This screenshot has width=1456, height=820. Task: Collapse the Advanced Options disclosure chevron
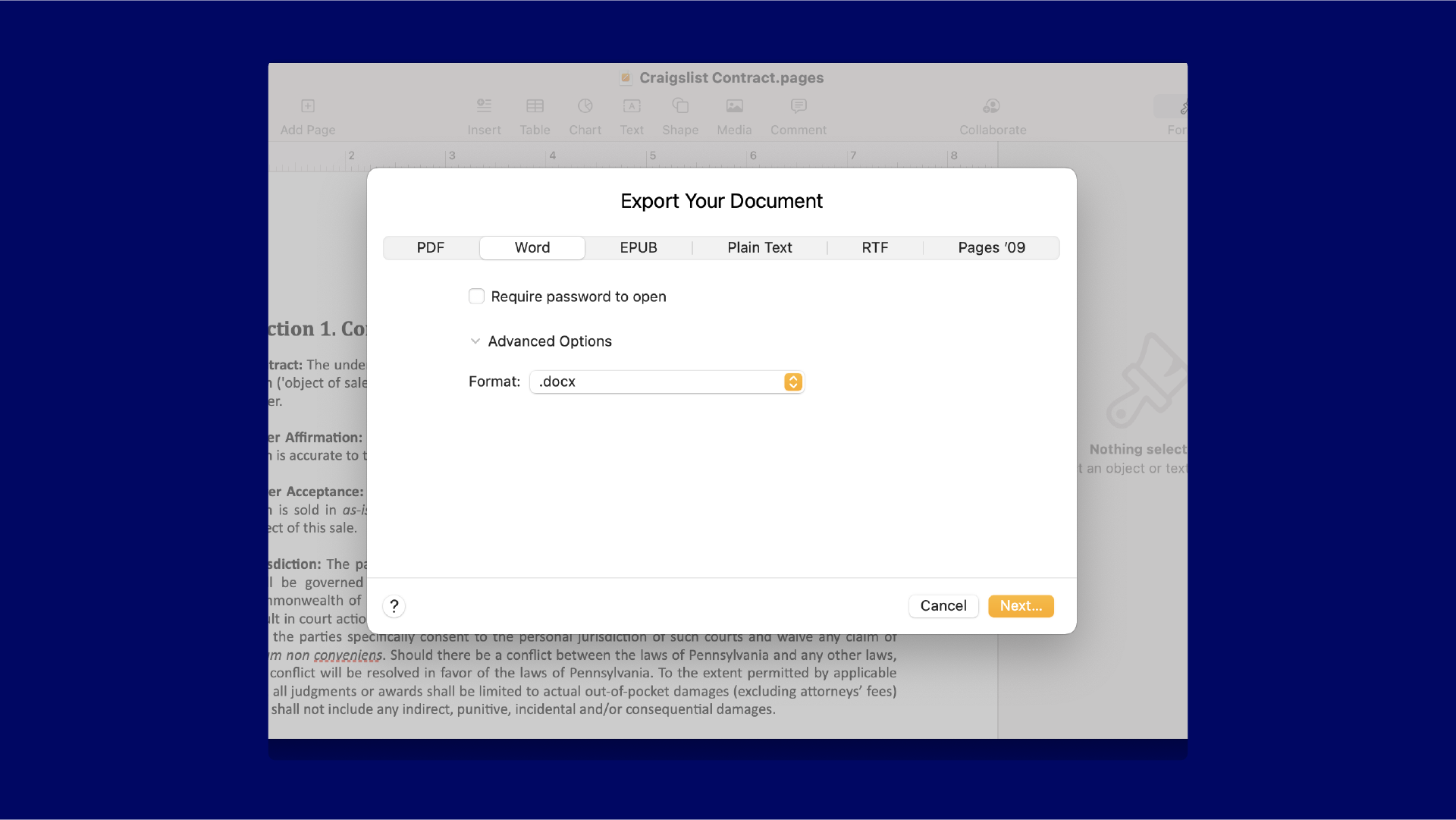pyautogui.click(x=475, y=341)
